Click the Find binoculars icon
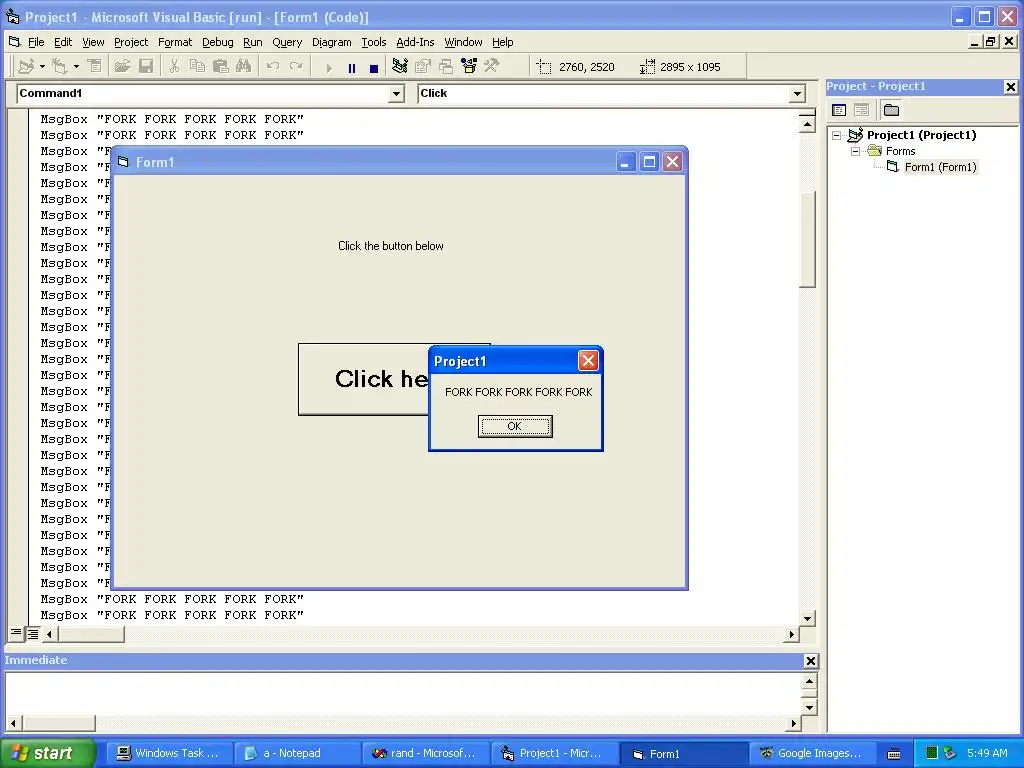The width and height of the screenshot is (1024, 768). click(x=244, y=66)
